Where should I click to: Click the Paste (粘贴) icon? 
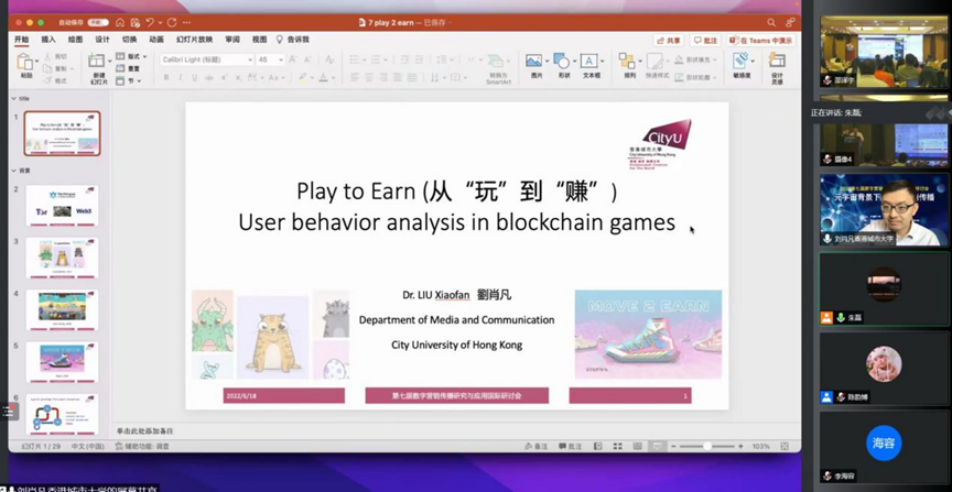coord(26,64)
